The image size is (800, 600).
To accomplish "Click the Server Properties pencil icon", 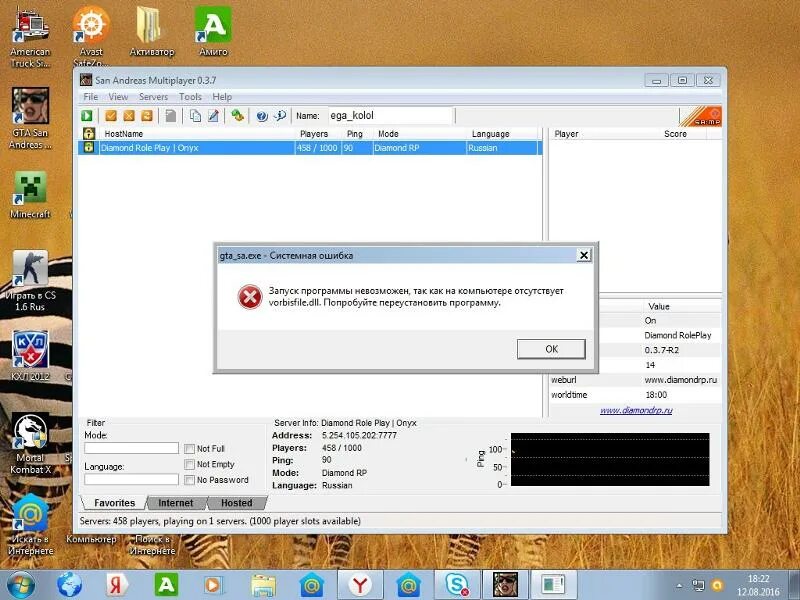I will point(213,116).
